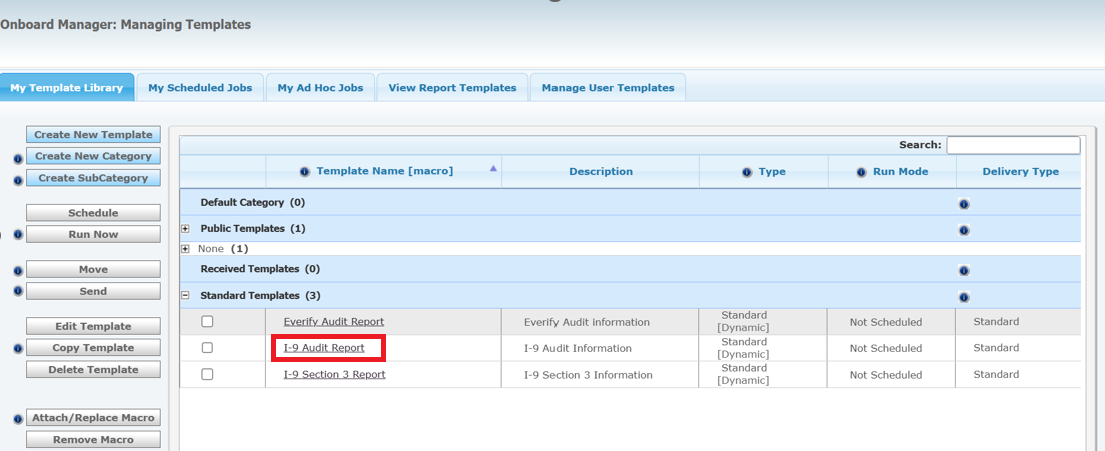The height and width of the screenshot is (451, 1105).
Task: Check the Everify Audit Report checkbox
Action: coord(207,322)
